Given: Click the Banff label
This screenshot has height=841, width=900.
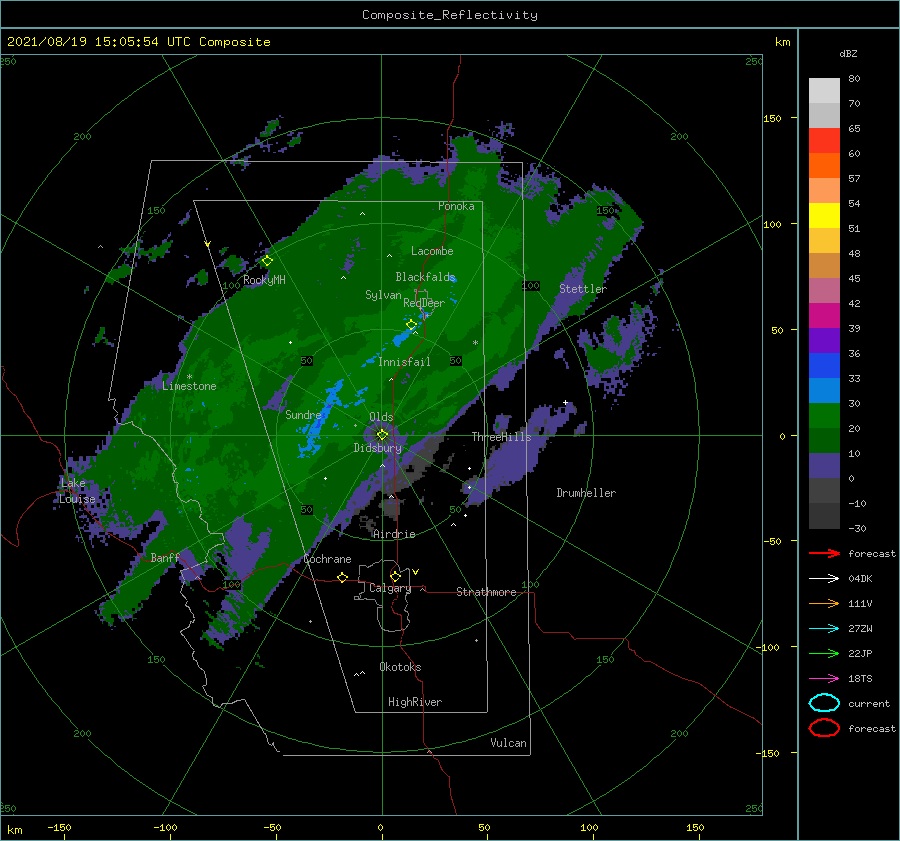Looking at the screenshot, I should [x=165, y=557].
